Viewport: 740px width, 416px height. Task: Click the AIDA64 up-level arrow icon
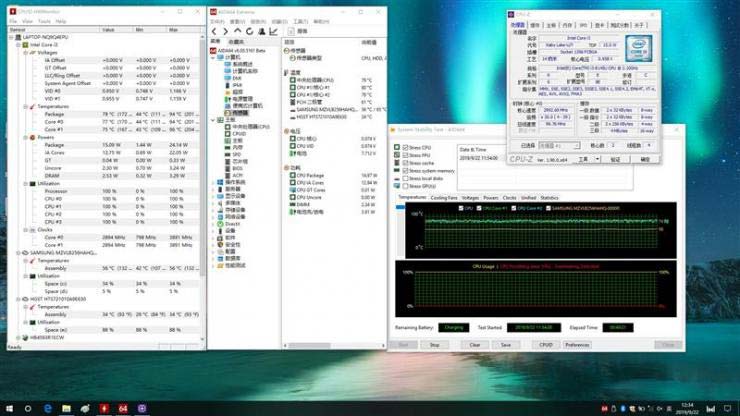pyautogui.click(x=237, y=32)
